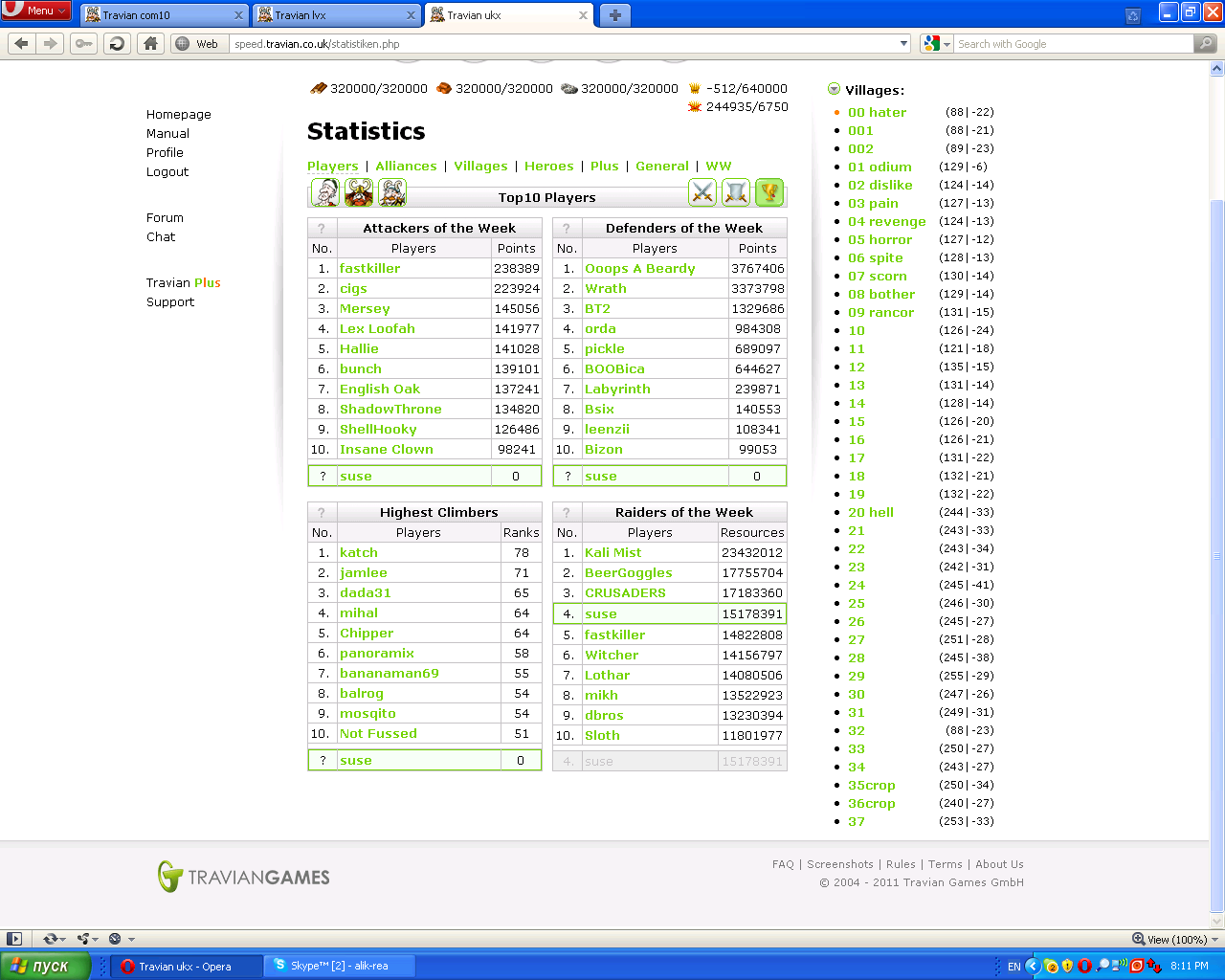Open the FAQ footer link
Viewport: 1225px width, 980px height.
[x=783, y=864]
